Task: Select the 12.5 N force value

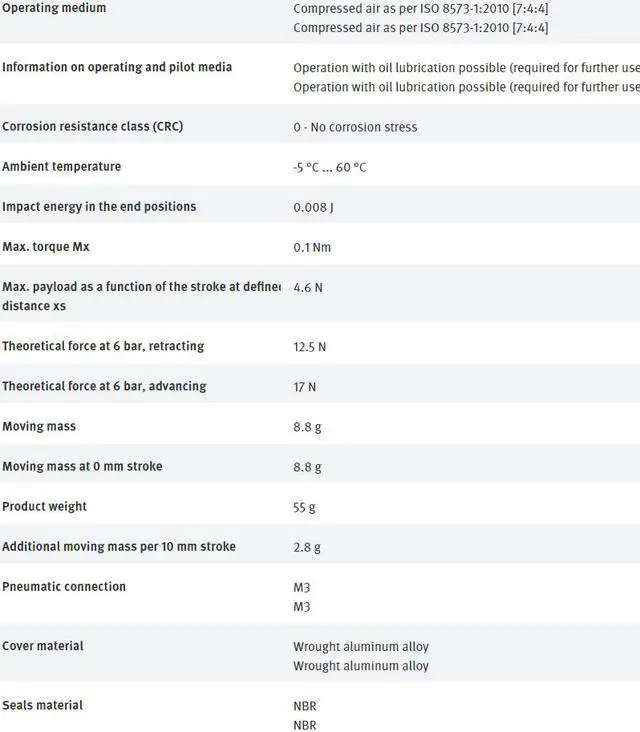Action: (x=310, y=347)
